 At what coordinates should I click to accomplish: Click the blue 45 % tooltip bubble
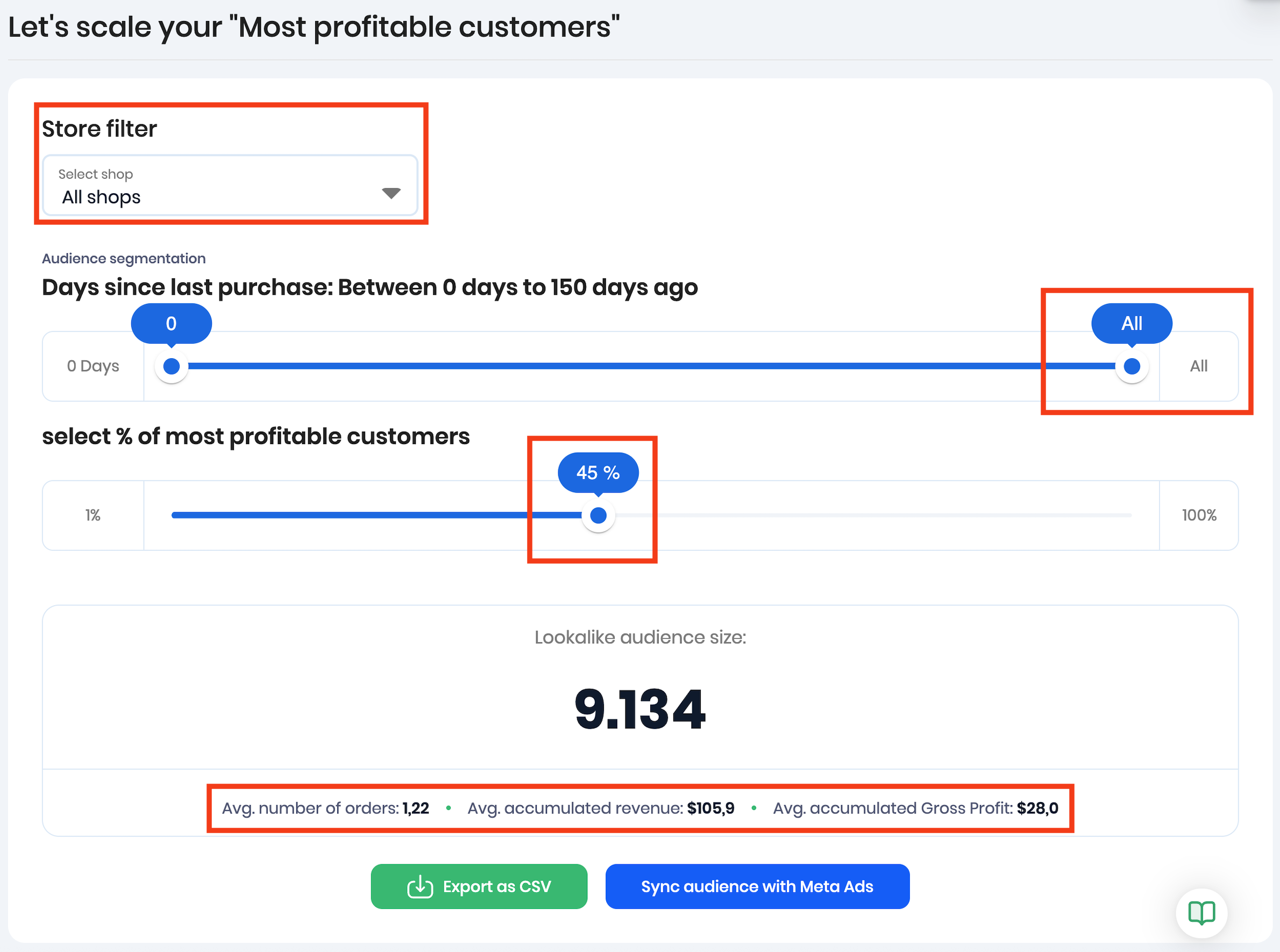pos(598,473)
